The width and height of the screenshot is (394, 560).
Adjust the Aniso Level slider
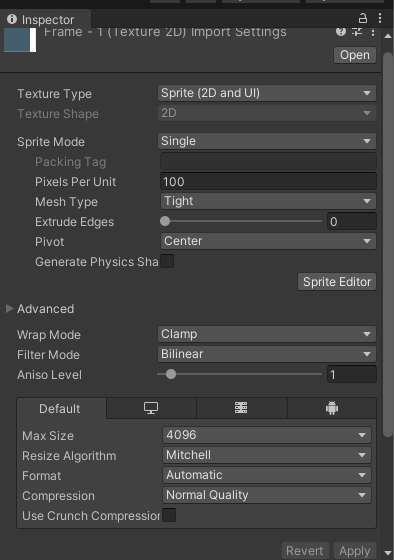click(239, 374)
